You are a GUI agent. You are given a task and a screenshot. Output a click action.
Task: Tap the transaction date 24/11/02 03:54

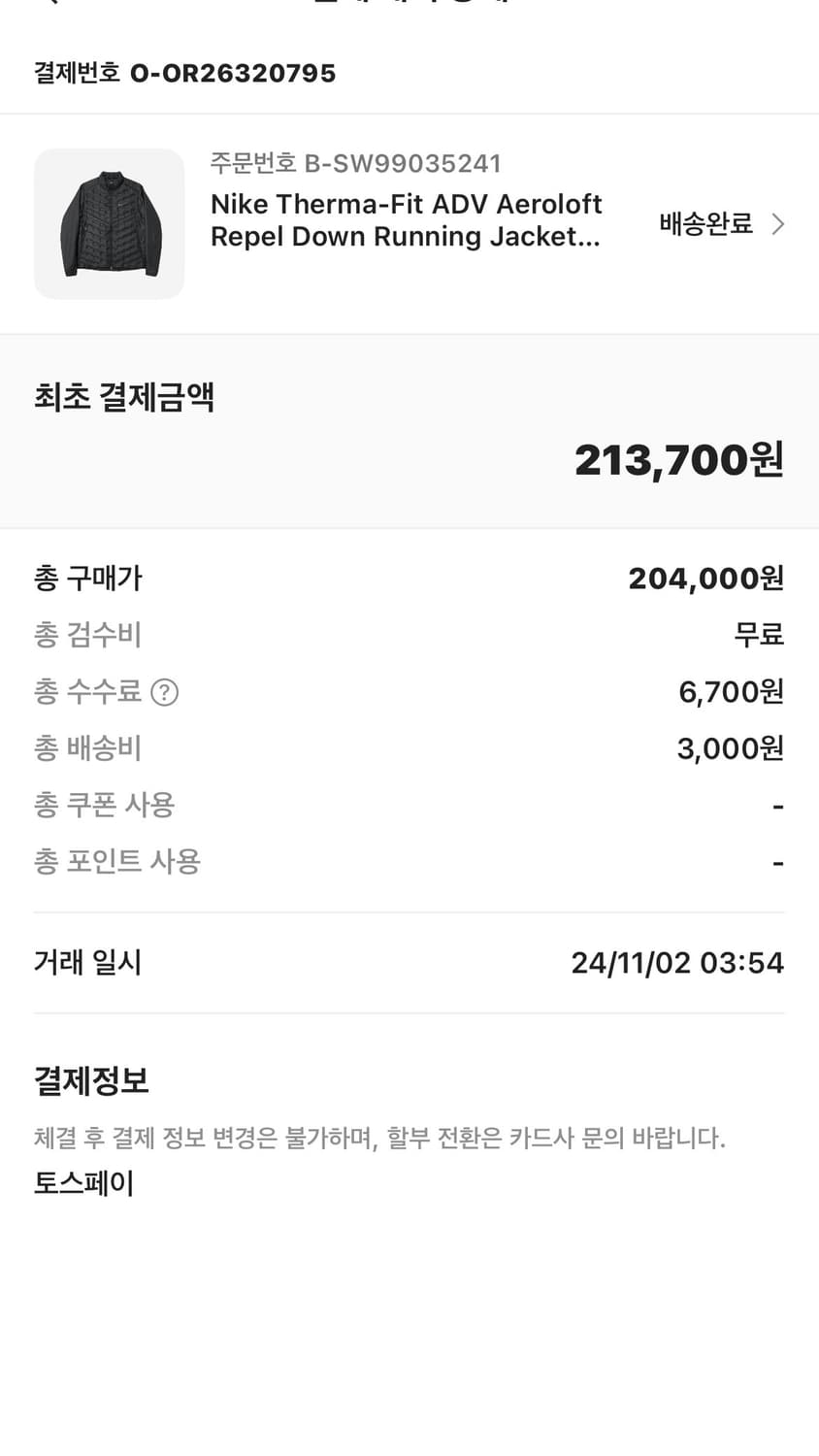676,963
